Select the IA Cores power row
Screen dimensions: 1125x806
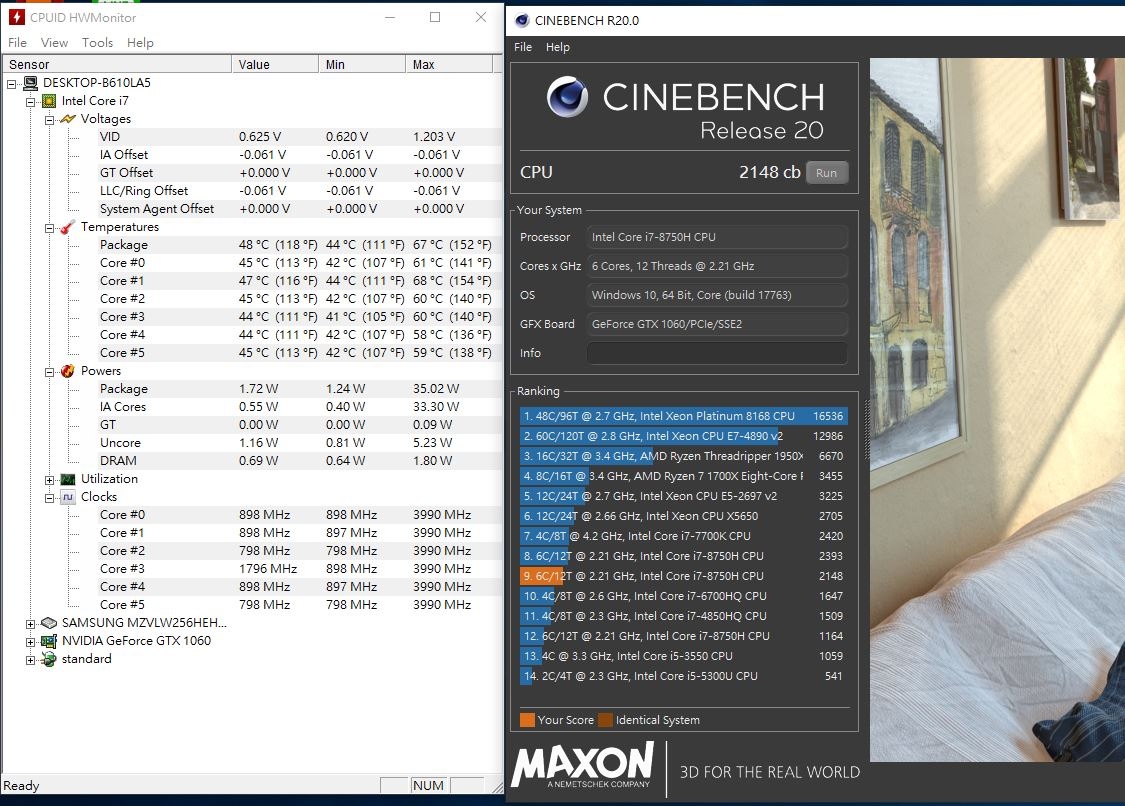coord(300,406)
